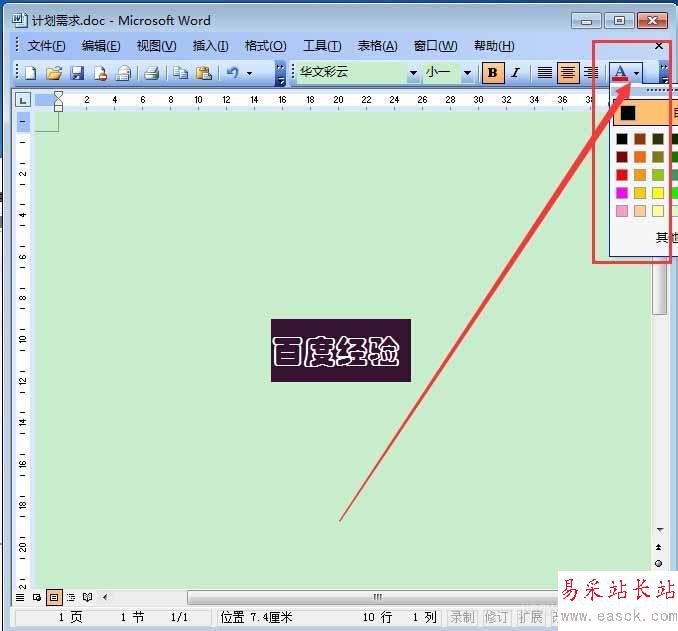Pick the gold color swatch

pyautogui.click(x=640, y=192)
